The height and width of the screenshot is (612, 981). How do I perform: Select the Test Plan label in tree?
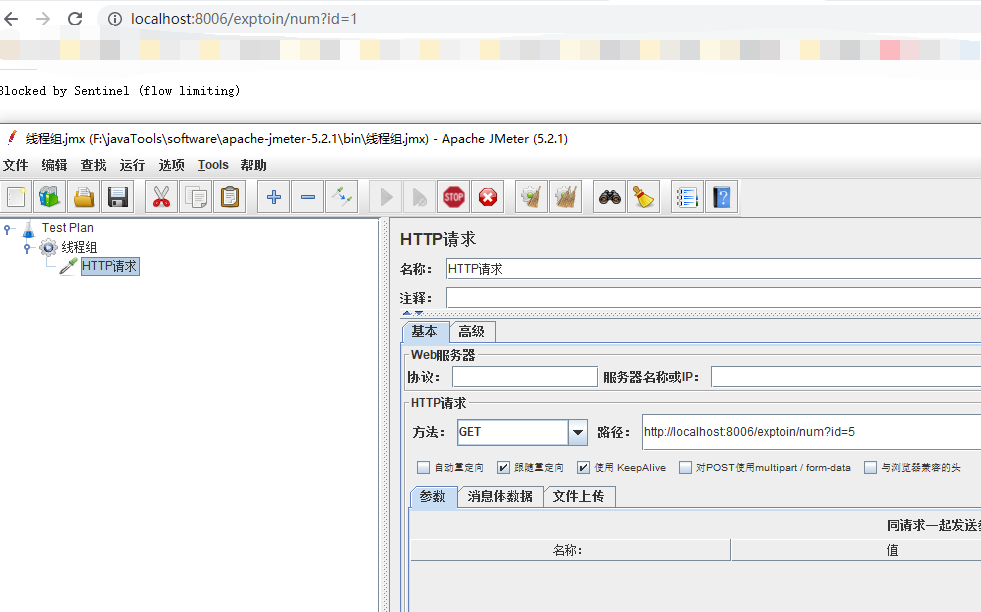(68, 228)
